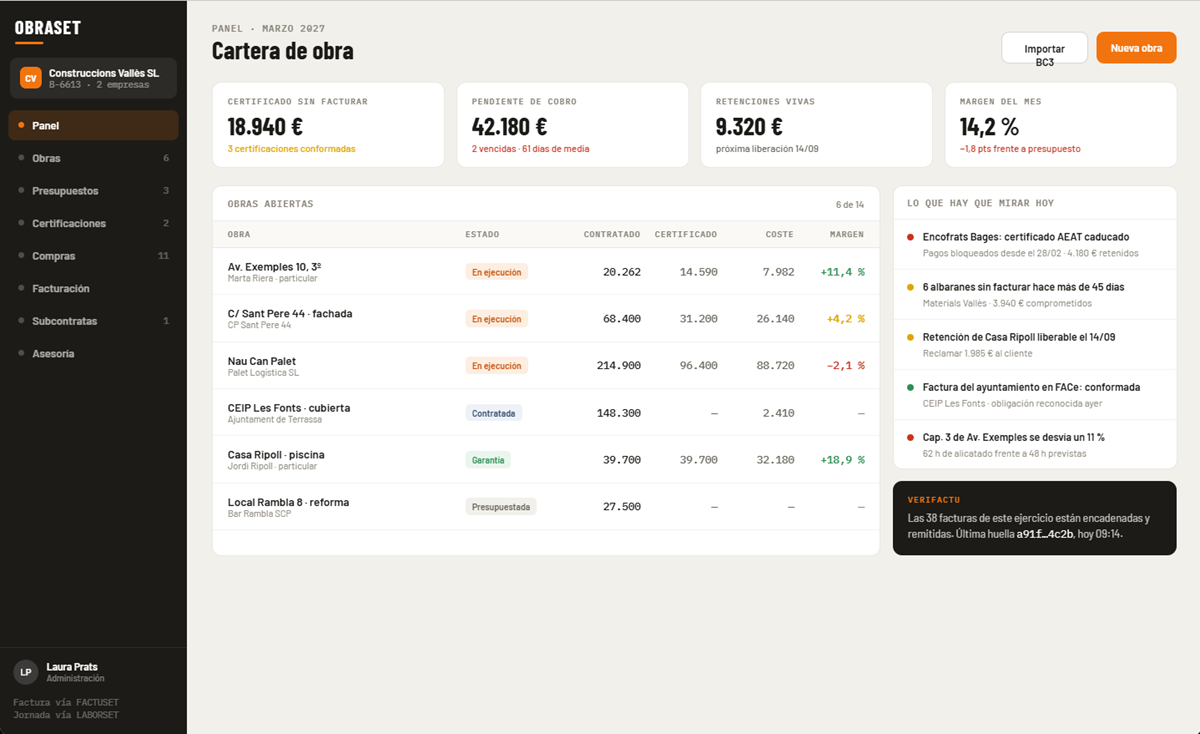Open C/ Sant Pere 44 · fachada row

(546, 319)
